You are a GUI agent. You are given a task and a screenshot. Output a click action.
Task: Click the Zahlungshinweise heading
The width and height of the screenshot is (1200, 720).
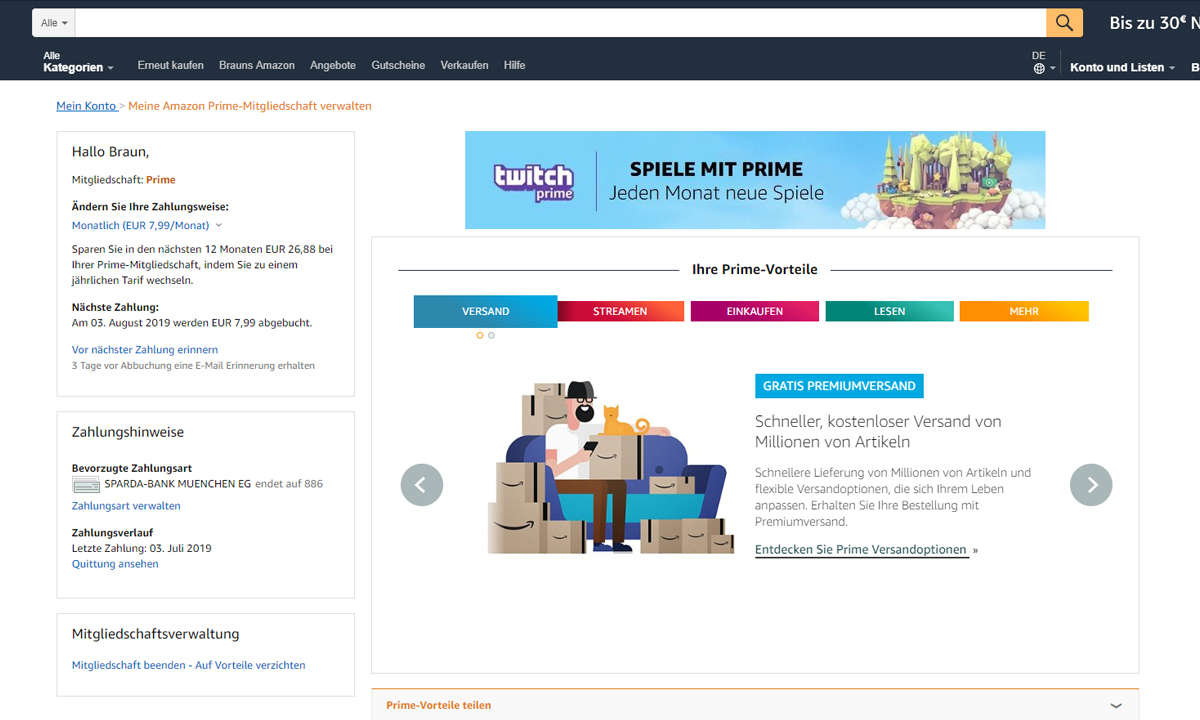click(x=128, y=432)
